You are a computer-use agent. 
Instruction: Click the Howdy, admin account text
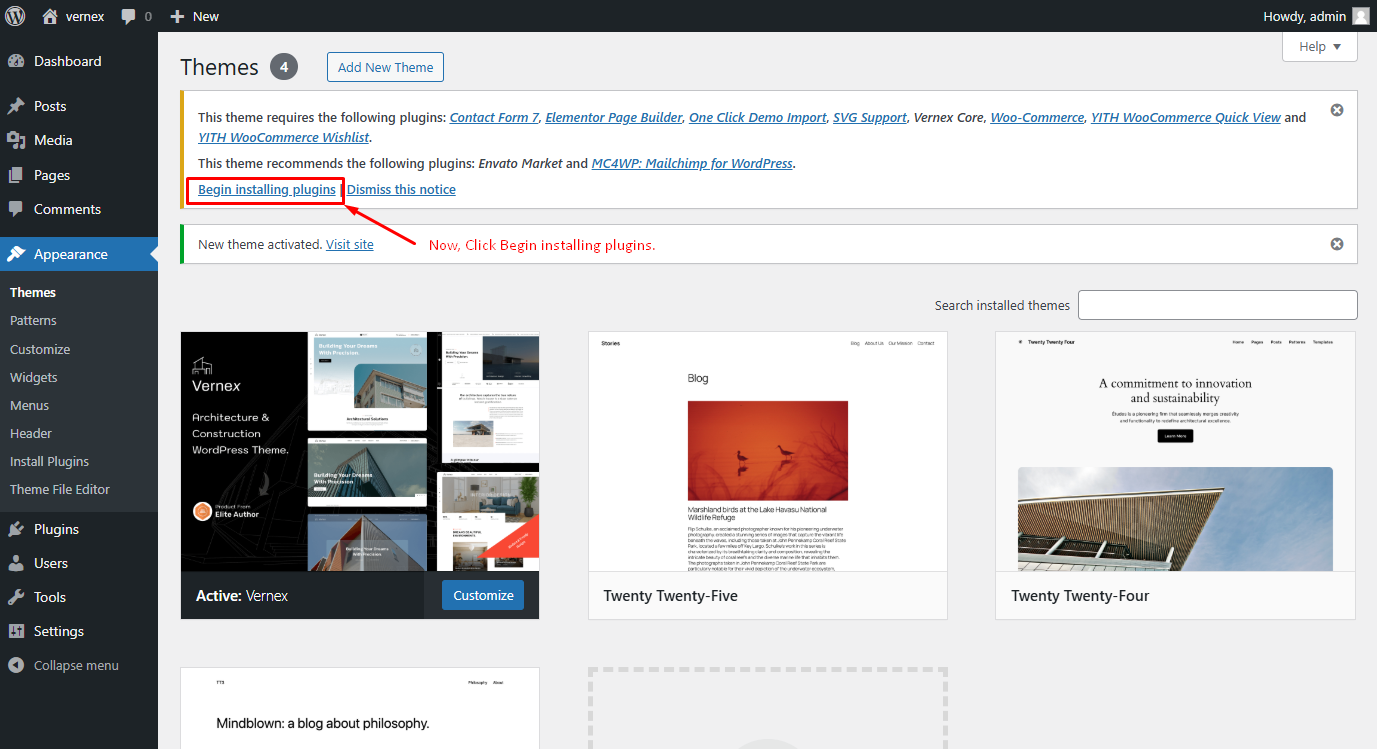(x=1304, y=16)
